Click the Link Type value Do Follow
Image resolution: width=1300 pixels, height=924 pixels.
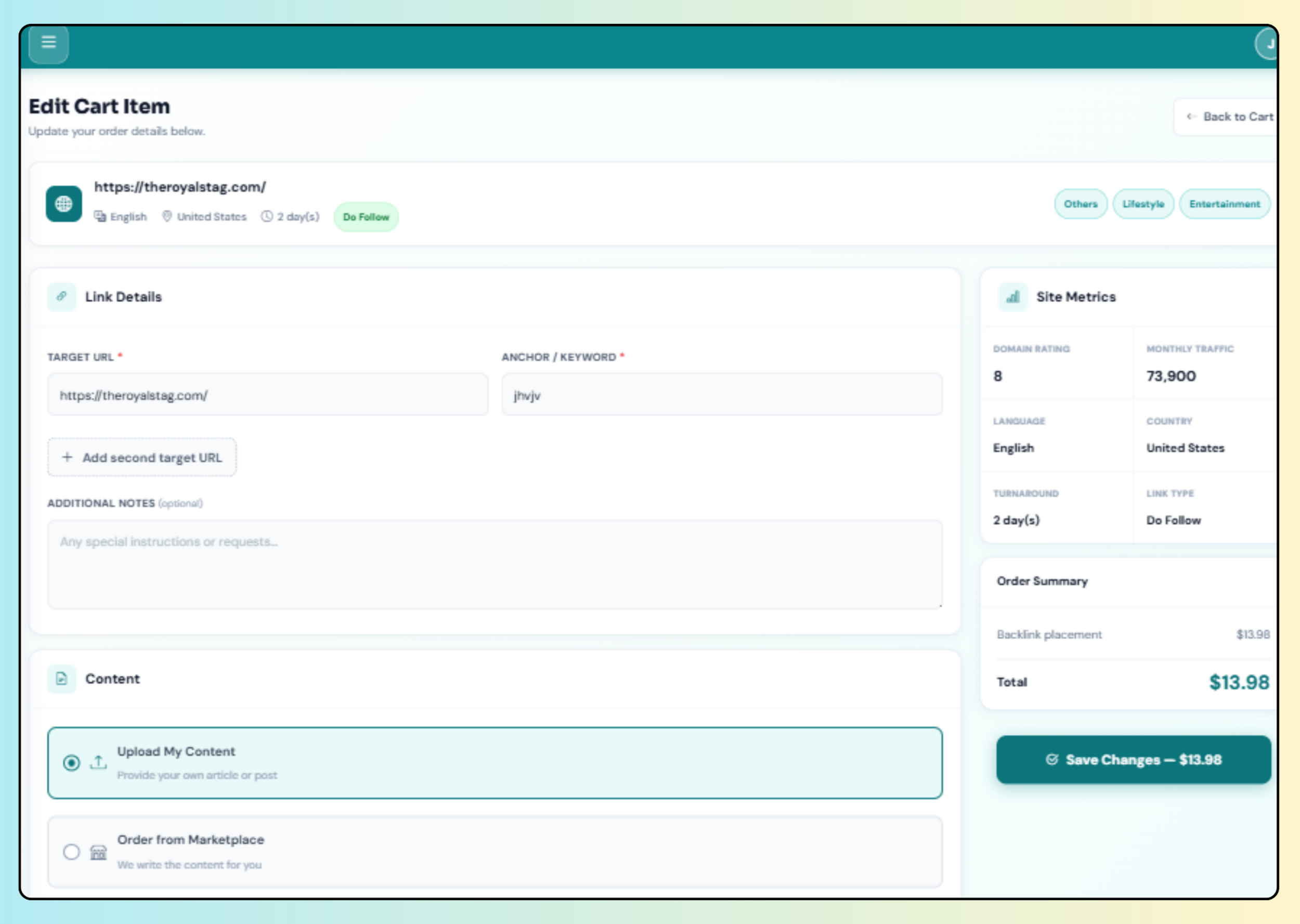point(1173,520)
